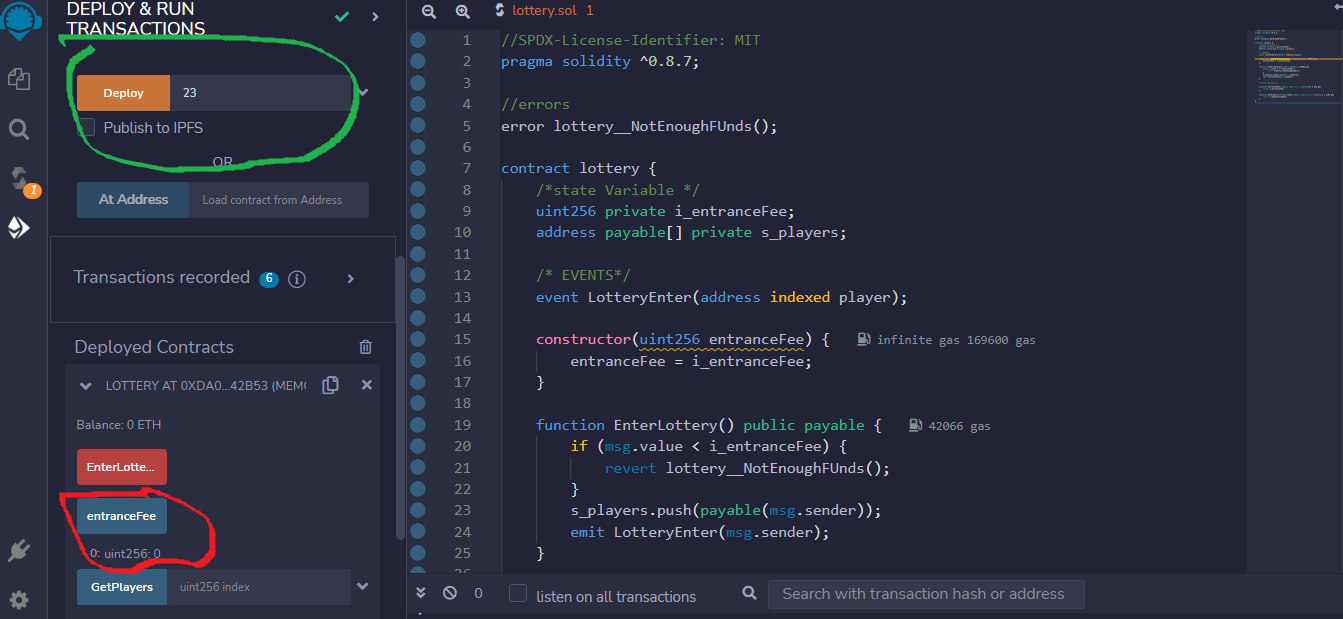Click '0: uint256: 0' result text
Viewport: 1343px width, 619px height.
pos(125,553)
